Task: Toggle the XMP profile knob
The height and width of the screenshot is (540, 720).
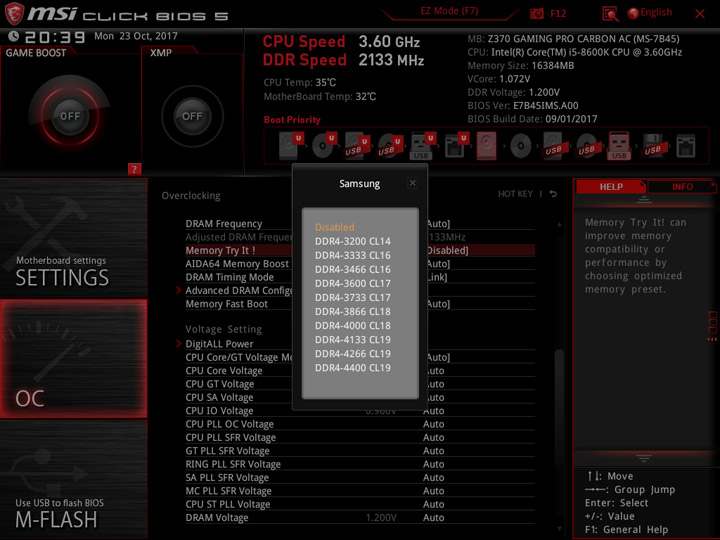Action: point(192,116)
